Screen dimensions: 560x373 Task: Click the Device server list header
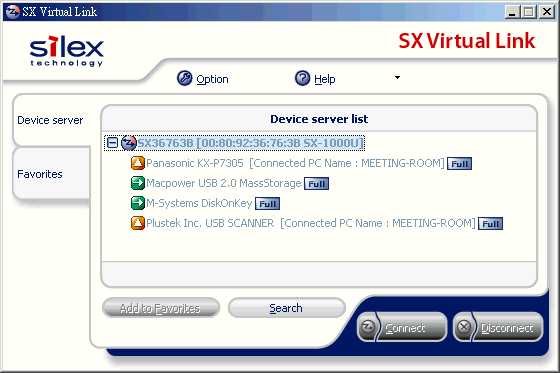[319, 119]
